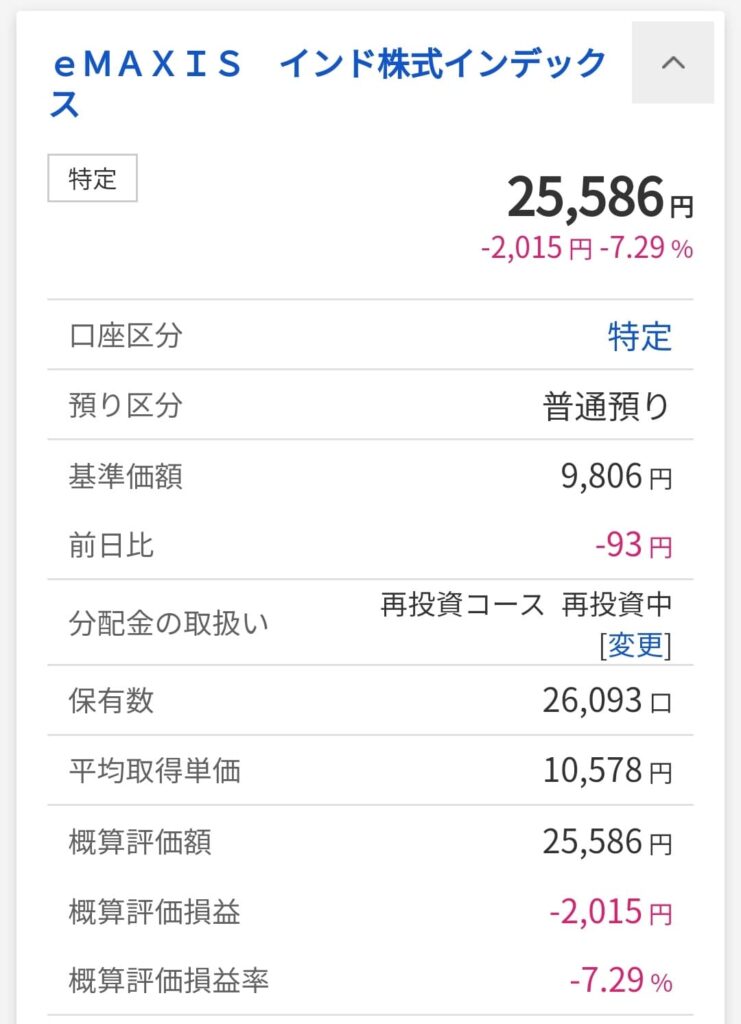
Task: Select the -93円 day change value
Action: pyautogui.click(x=633, y=547)
